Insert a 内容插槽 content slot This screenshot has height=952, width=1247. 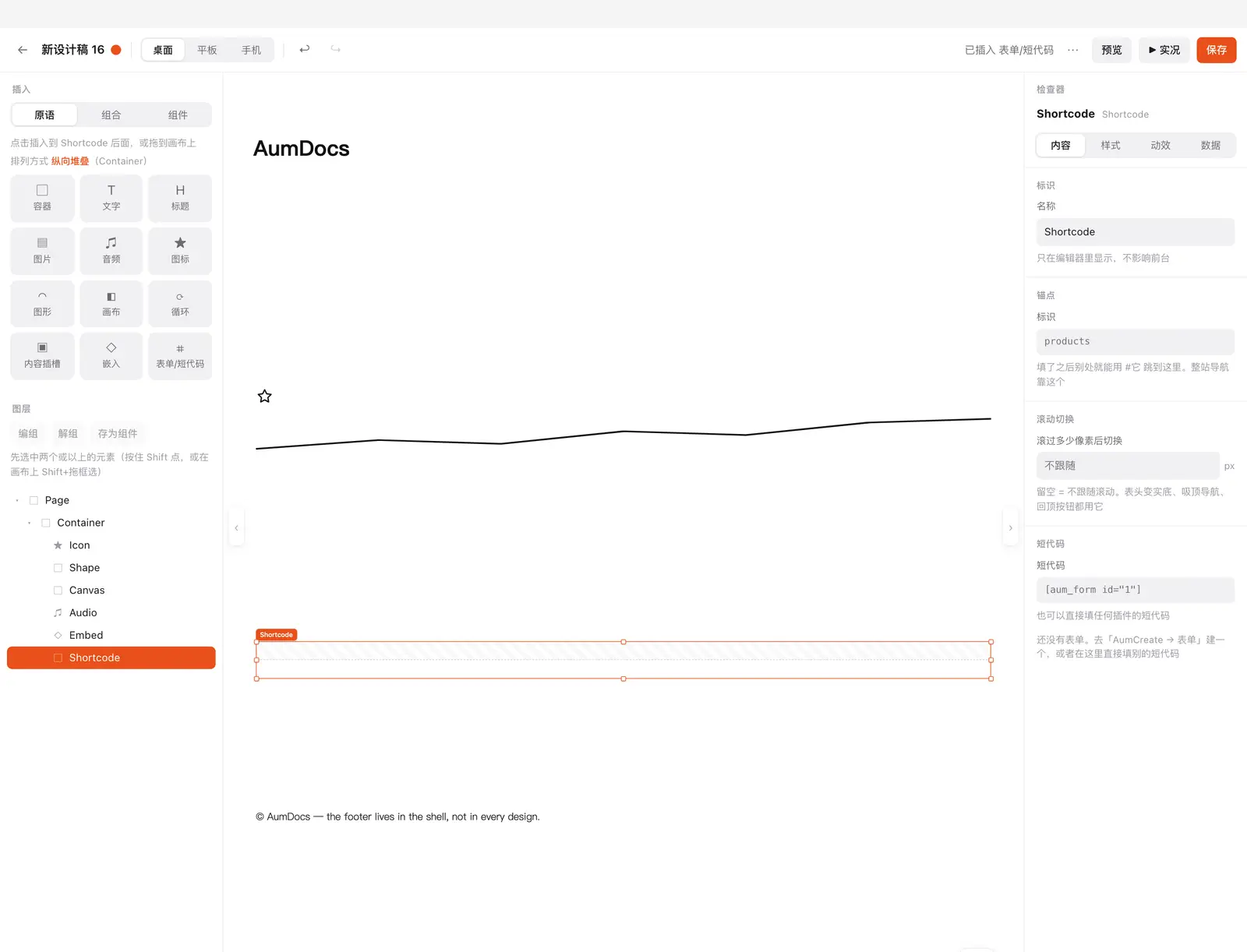[42, 356]
